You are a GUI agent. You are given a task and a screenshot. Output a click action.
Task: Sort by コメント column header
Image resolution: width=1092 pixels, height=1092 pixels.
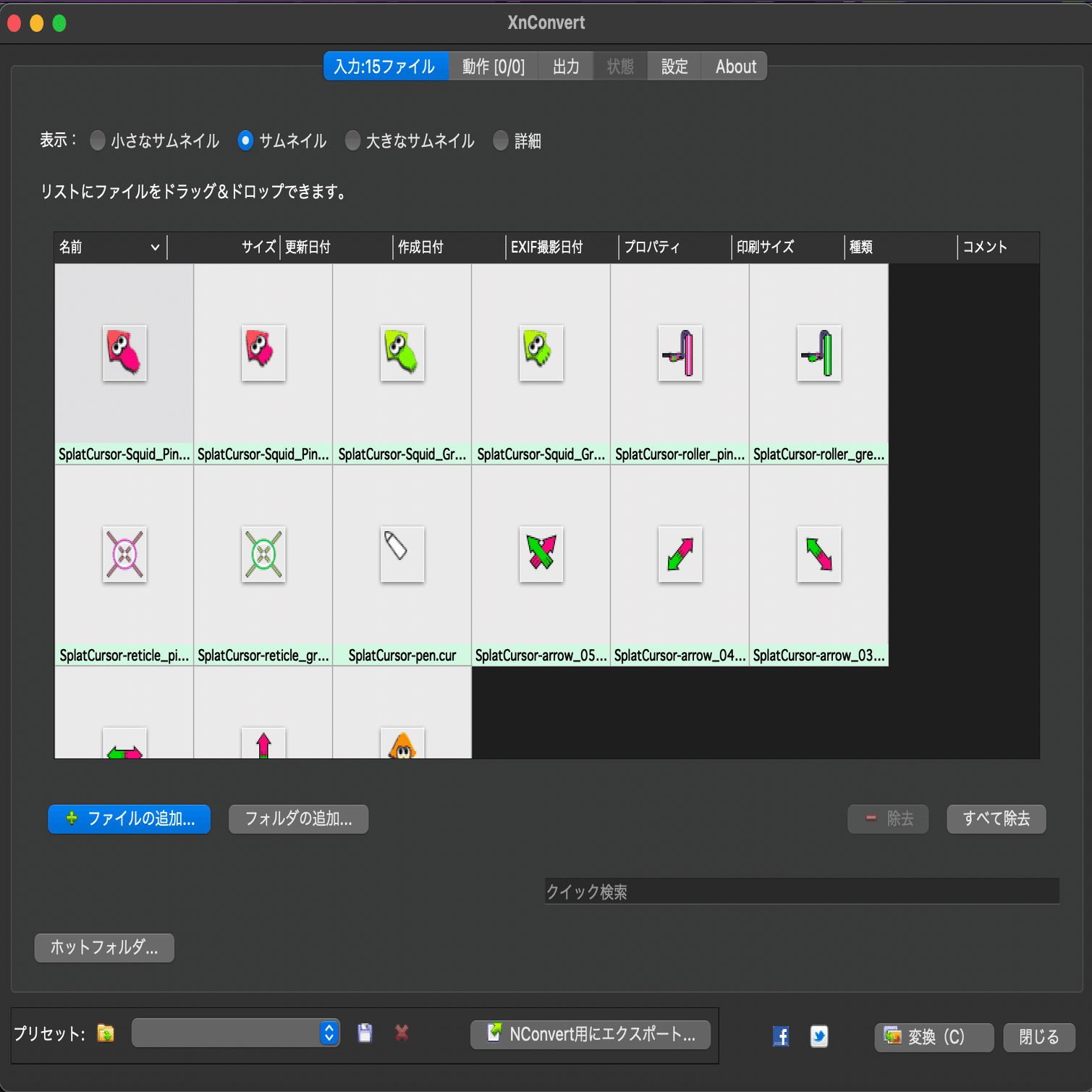click(999, 247)
